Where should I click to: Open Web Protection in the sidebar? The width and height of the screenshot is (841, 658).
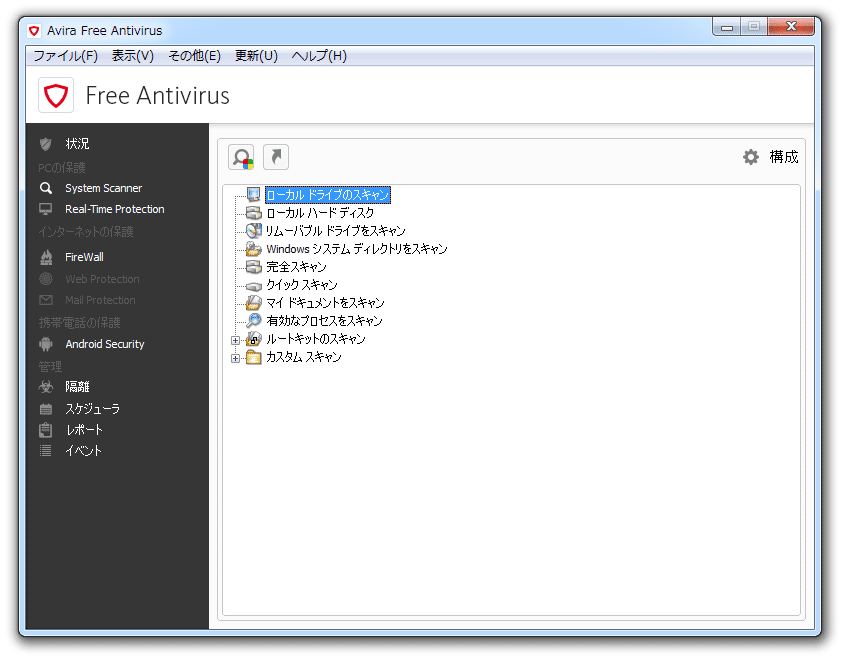(102, 279)
